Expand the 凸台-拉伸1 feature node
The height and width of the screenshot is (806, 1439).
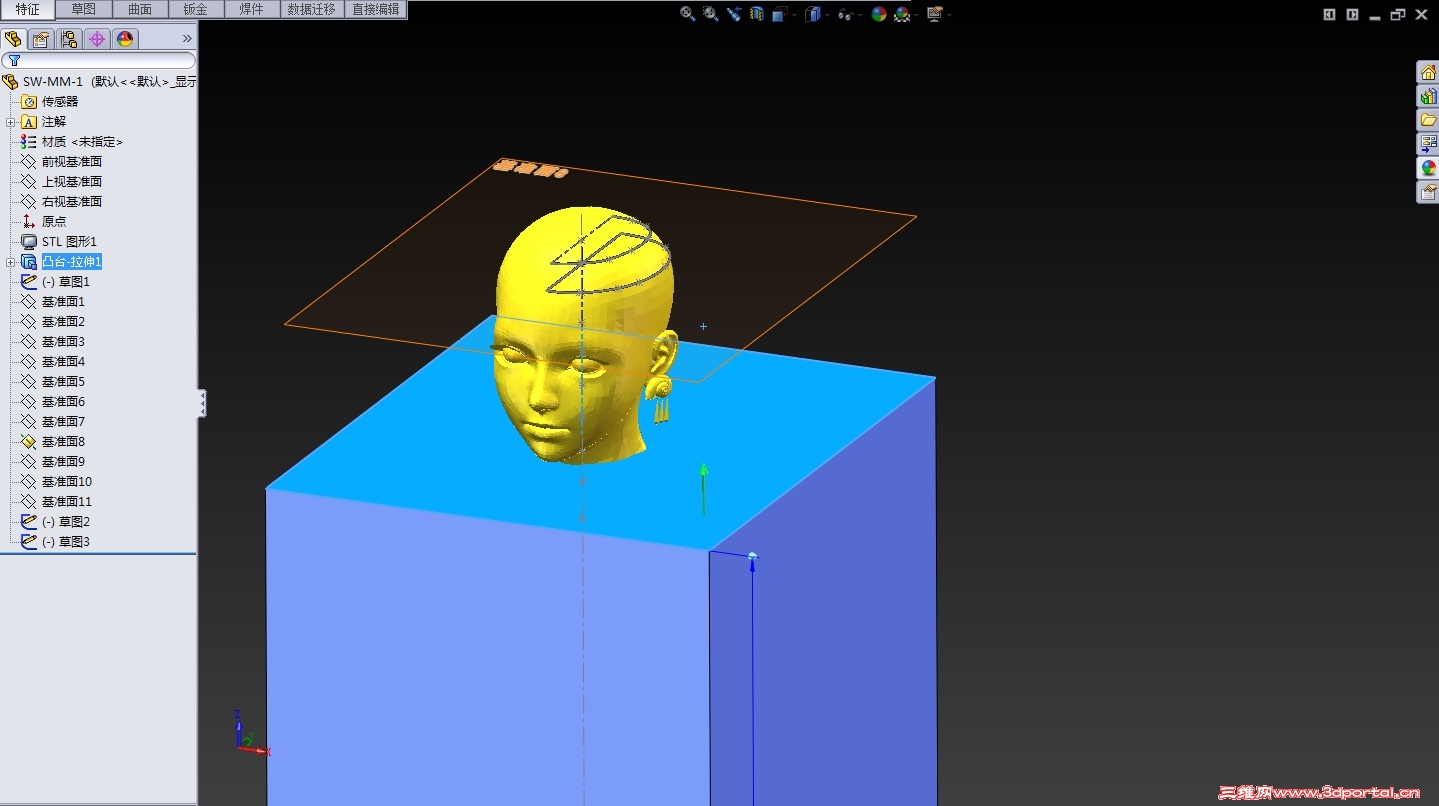[11, 262]
